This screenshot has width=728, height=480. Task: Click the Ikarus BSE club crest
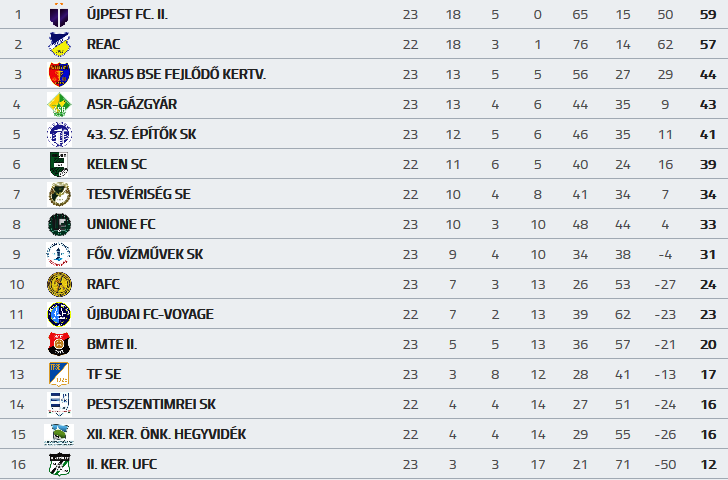(x=60, y=74)
